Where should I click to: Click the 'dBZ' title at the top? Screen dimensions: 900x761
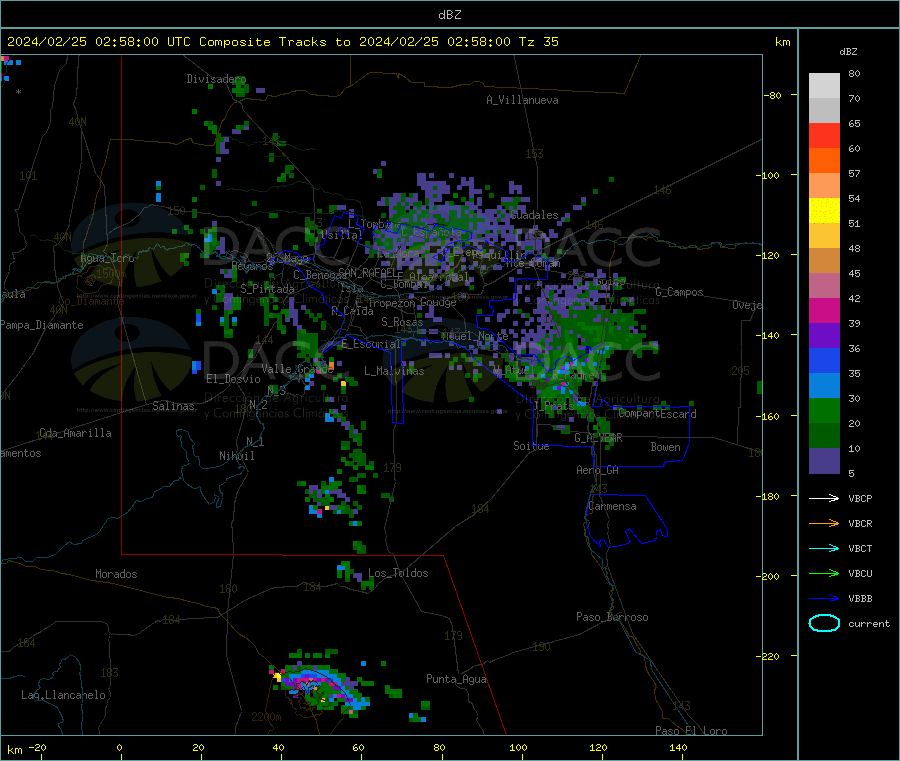click(449, 15)
